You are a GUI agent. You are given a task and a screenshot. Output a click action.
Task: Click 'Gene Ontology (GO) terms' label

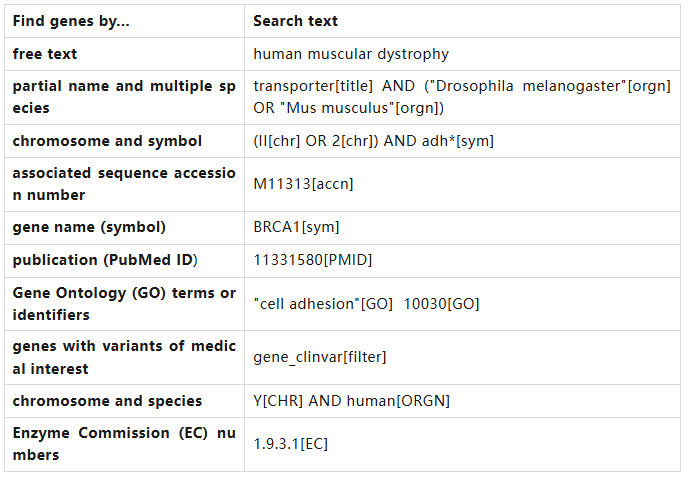click(123, 304)
